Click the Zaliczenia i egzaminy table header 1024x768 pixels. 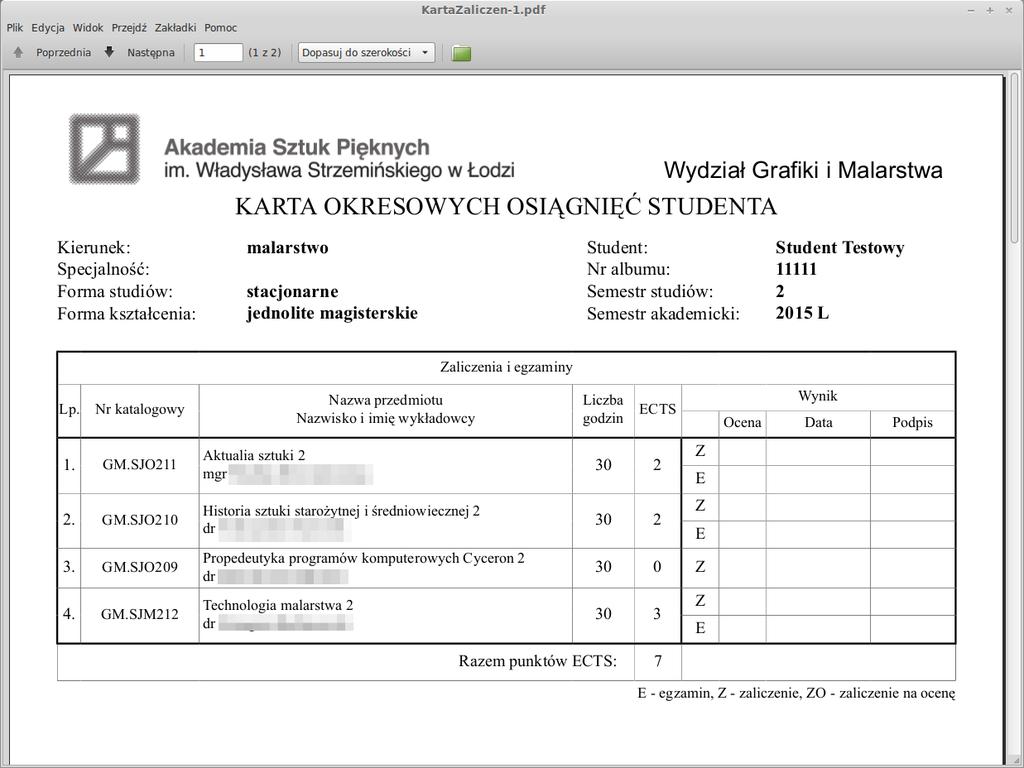pyautogui.click(x=506, y=367)
